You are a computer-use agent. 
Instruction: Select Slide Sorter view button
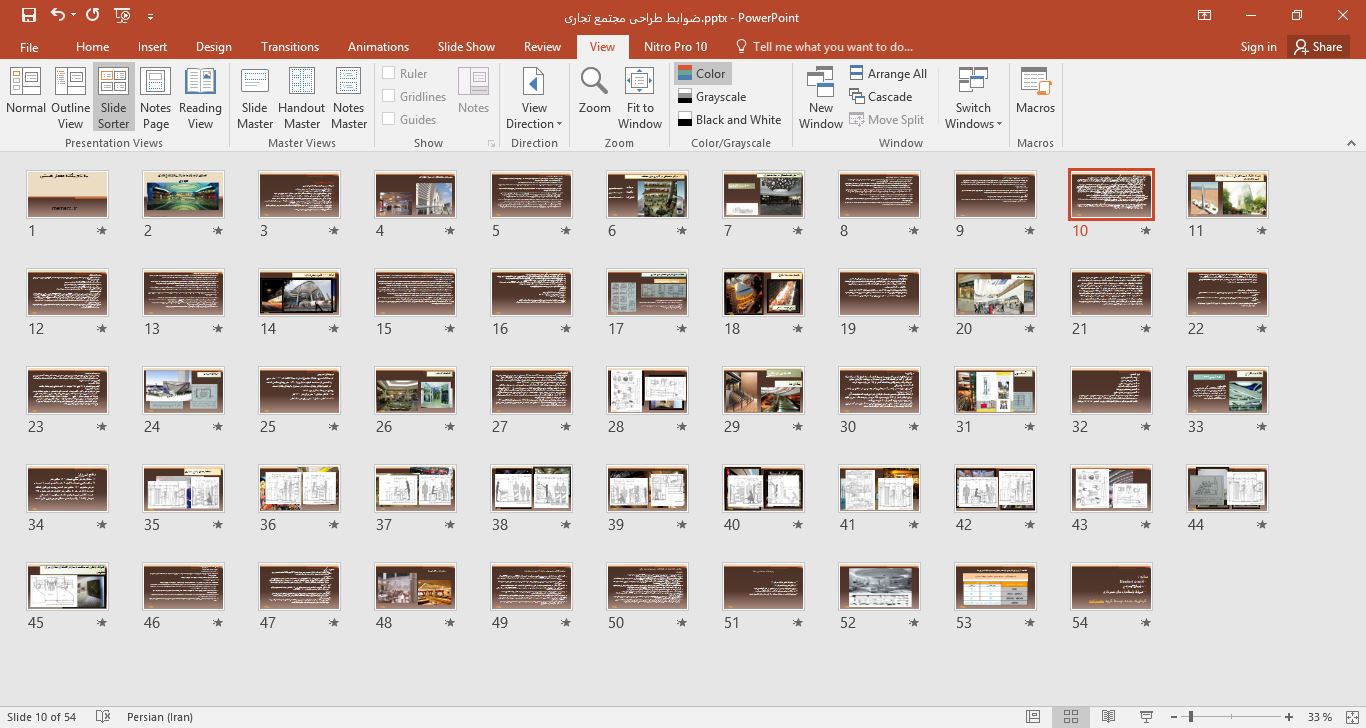coord(113,97)
